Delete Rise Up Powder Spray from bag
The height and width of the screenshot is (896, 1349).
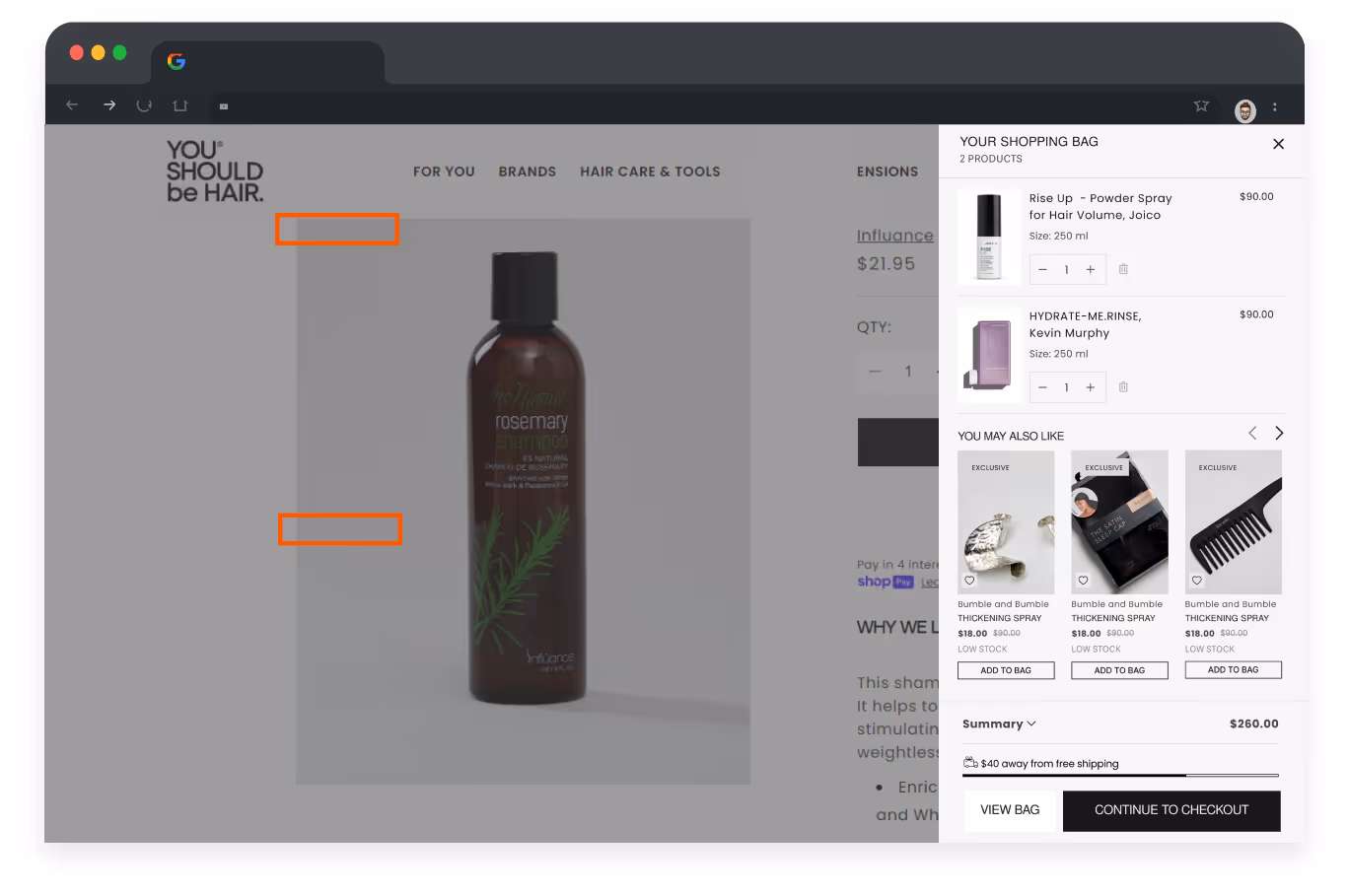point(1123,269)
